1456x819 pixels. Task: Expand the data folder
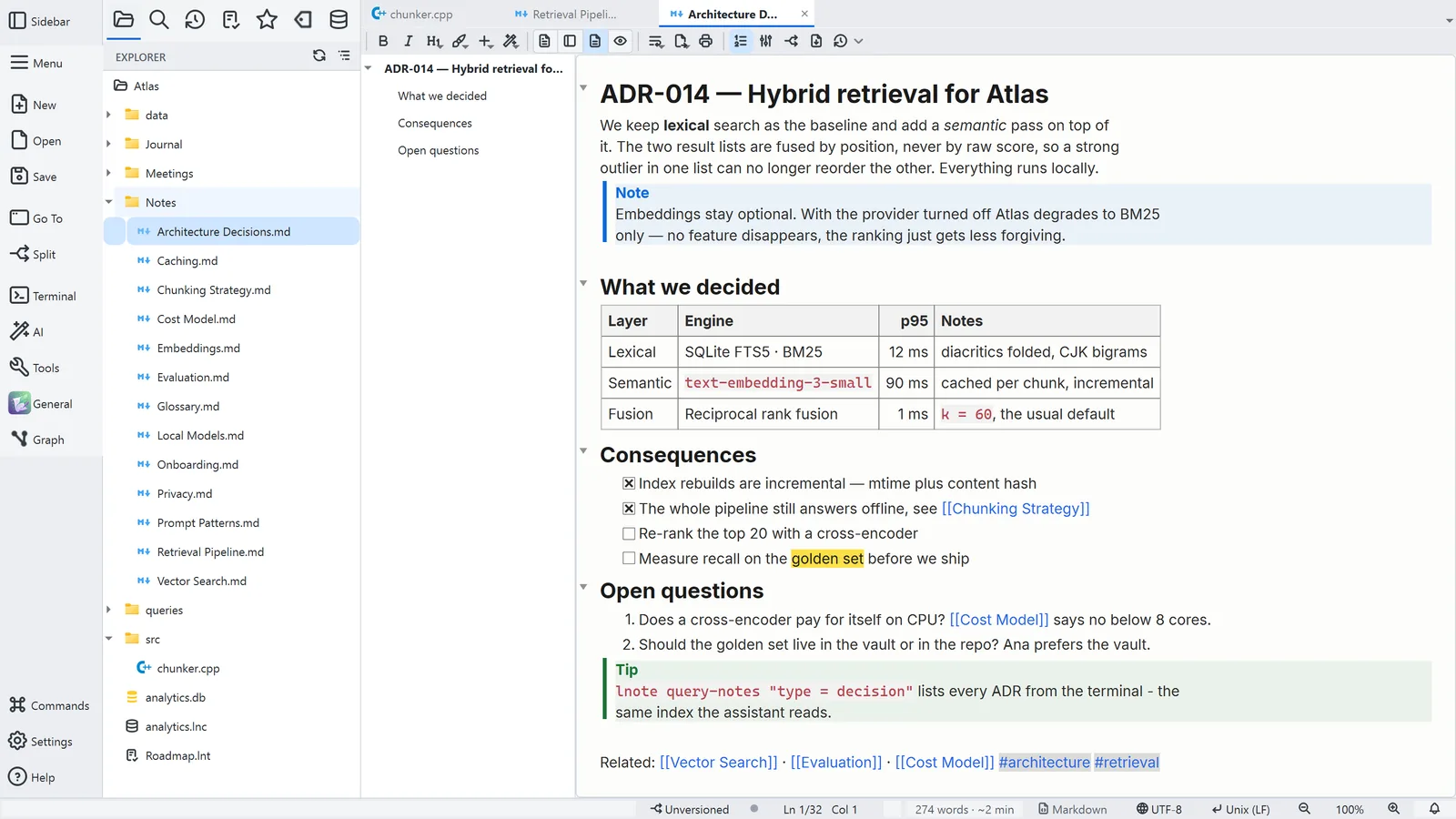(108, 115)
